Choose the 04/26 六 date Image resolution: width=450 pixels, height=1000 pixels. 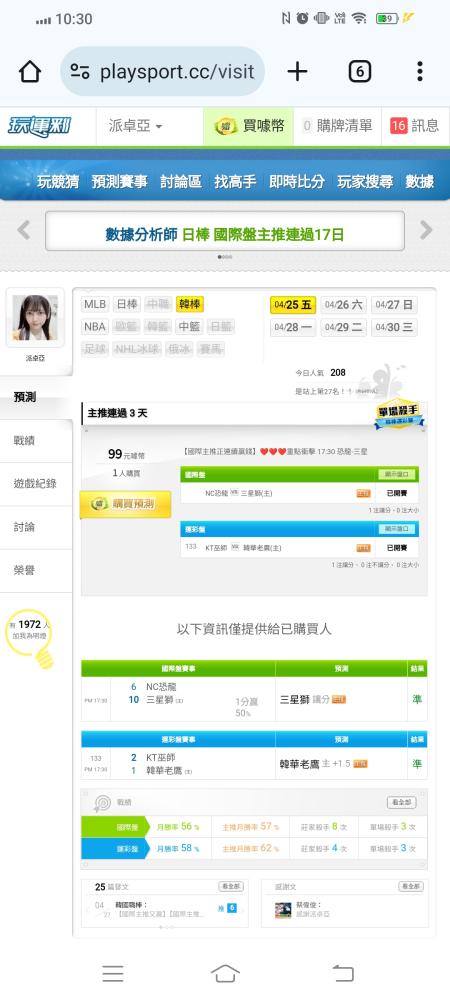344,305
